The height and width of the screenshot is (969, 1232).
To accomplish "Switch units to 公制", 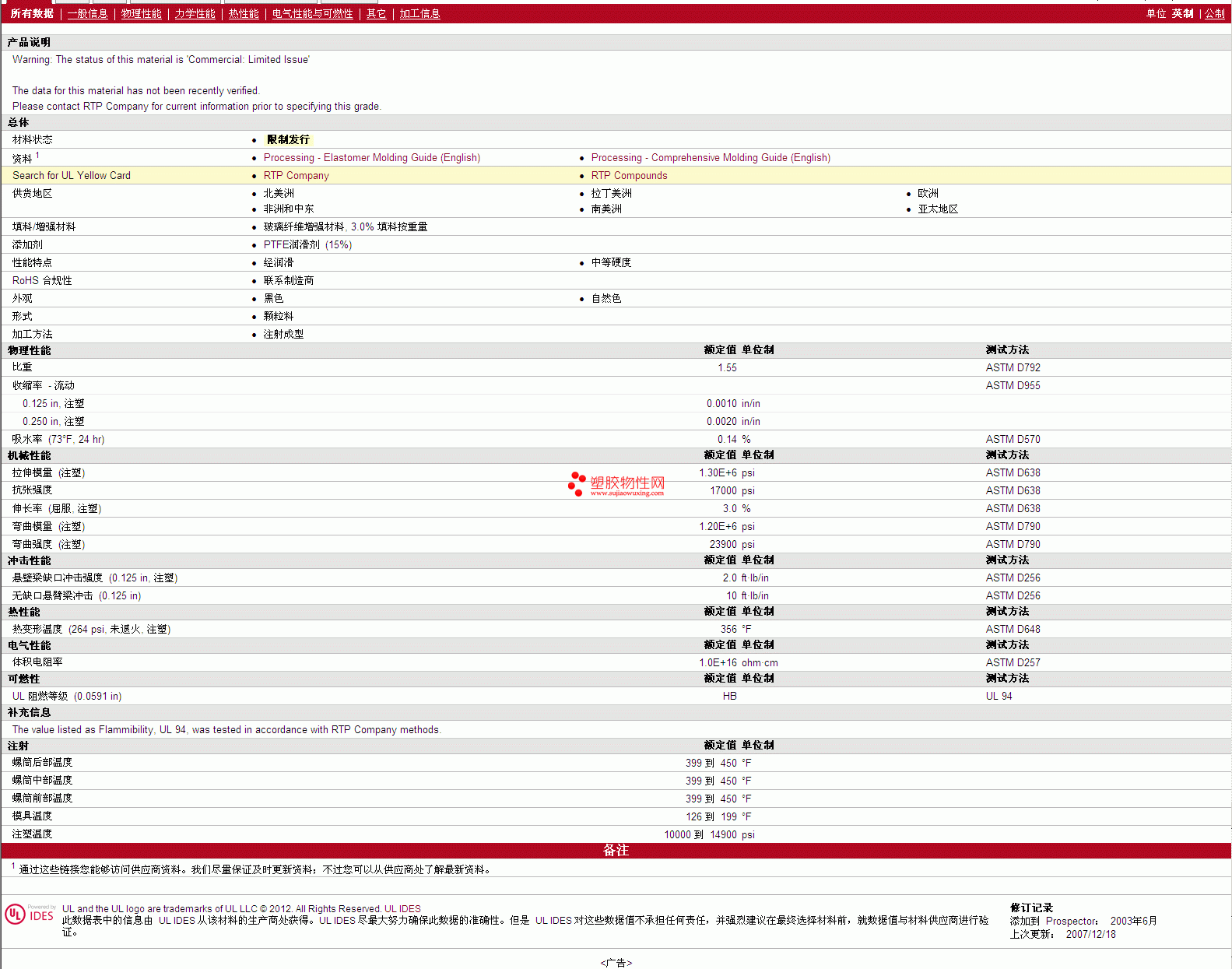I will click(x=1214, y=13).
